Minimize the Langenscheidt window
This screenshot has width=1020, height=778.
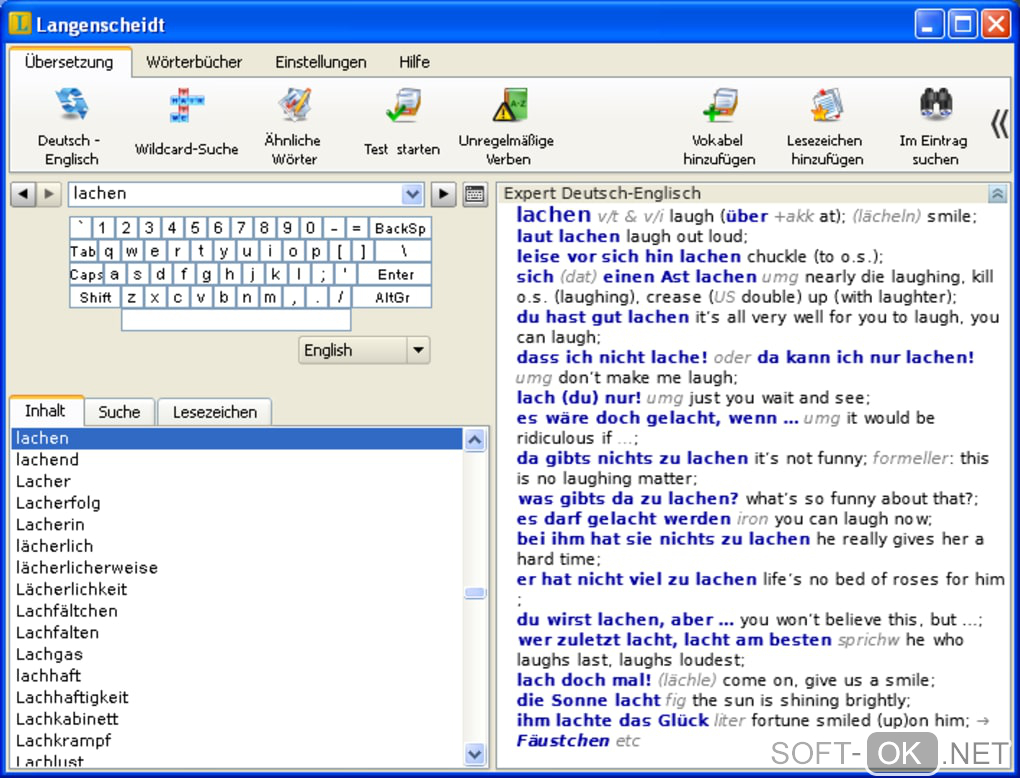[x=929, y=24]
